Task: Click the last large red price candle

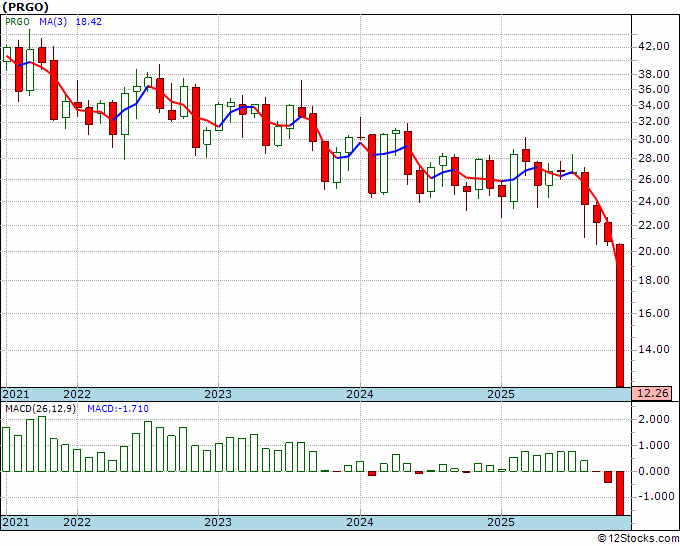Action: tap(620, 315)
